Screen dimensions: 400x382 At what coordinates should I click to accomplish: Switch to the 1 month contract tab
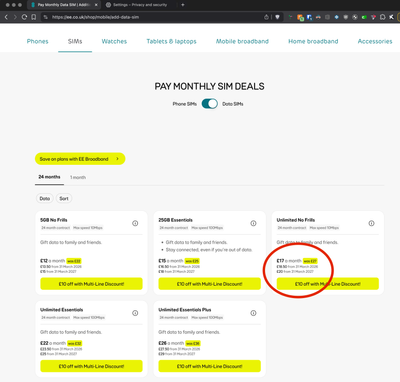coord(78,177)
